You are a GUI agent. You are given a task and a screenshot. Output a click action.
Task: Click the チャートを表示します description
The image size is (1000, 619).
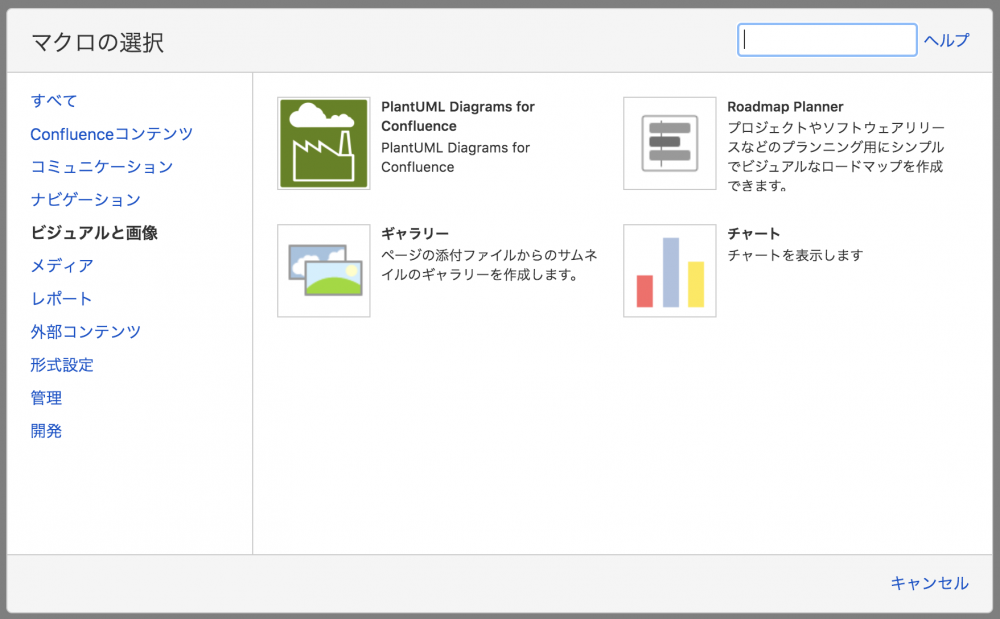pyautogui.click(x=795, y=255)
